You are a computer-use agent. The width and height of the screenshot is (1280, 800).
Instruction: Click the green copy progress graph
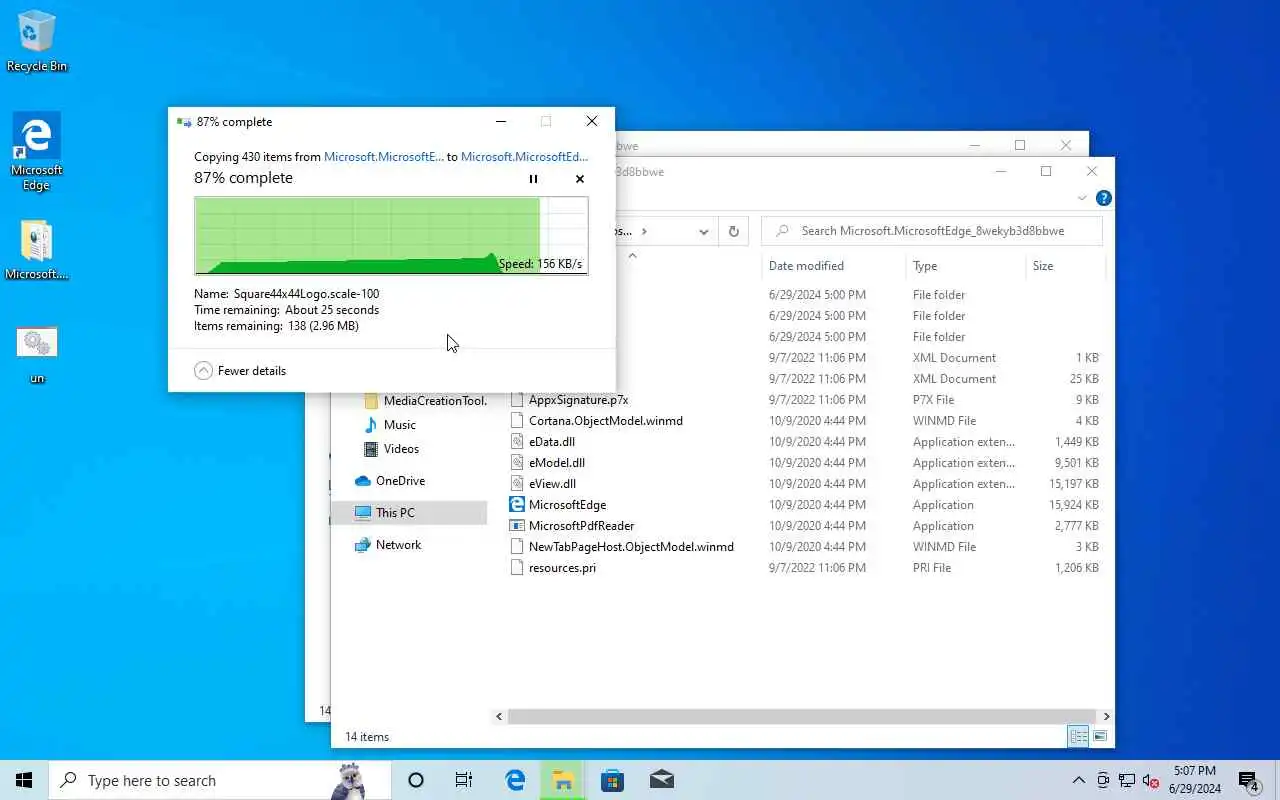tap(391, 236)
